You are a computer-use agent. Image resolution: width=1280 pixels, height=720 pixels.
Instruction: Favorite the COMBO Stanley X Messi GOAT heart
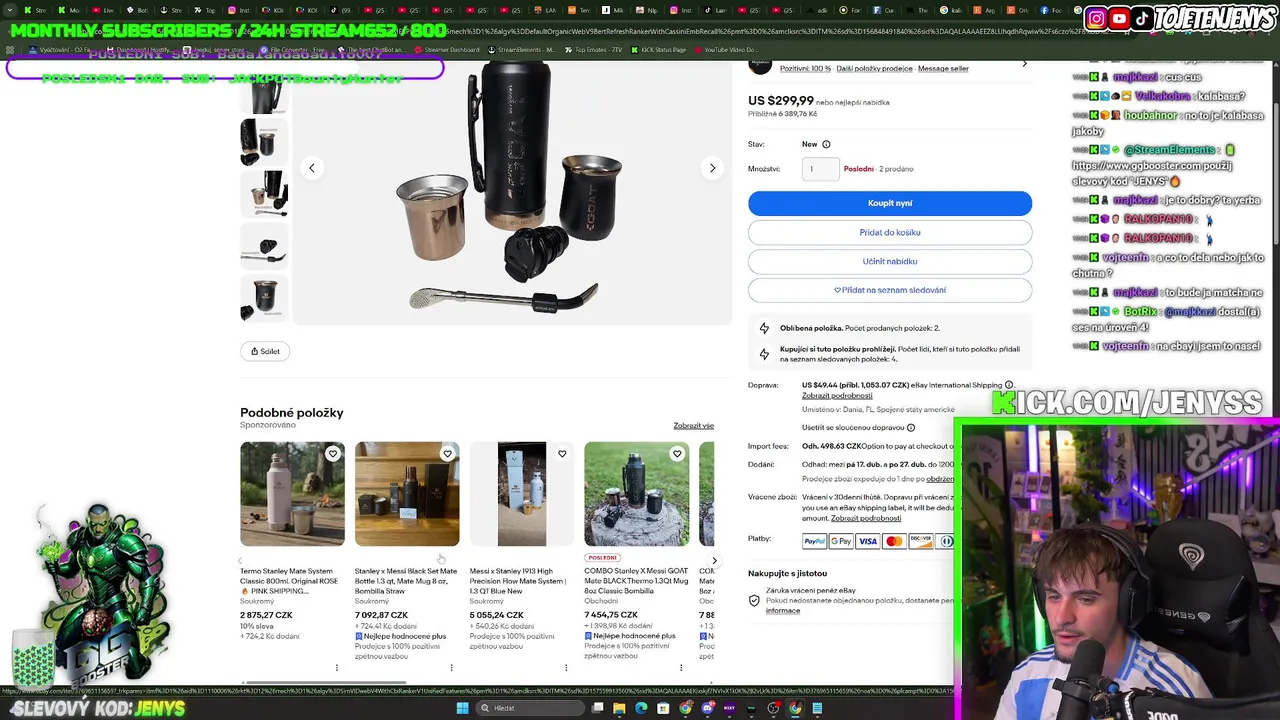tap(677, 454)
